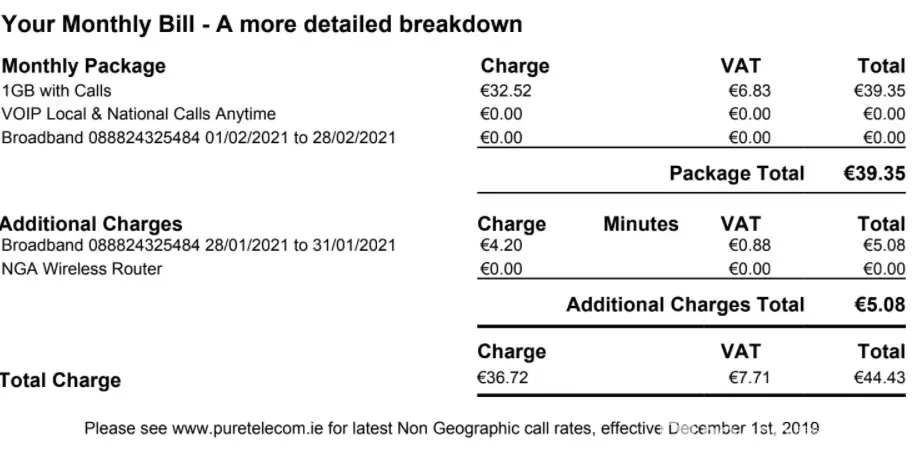
Task: Click Broadband line dated 01/02/2021 to 28/02/2021
Action: (x=199, y=137)
